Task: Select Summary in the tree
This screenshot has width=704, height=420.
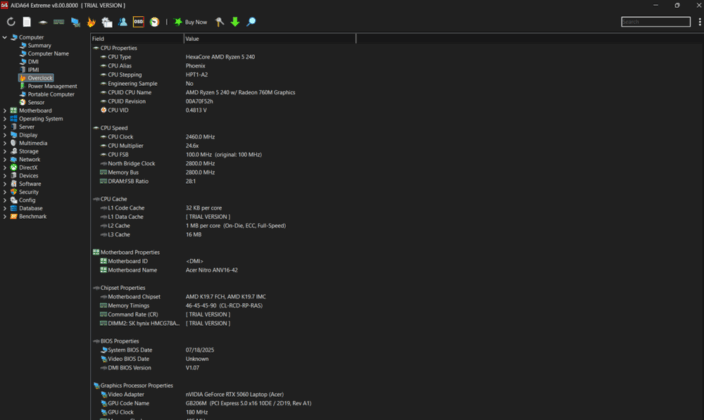Action: click(x=40, y=45)
